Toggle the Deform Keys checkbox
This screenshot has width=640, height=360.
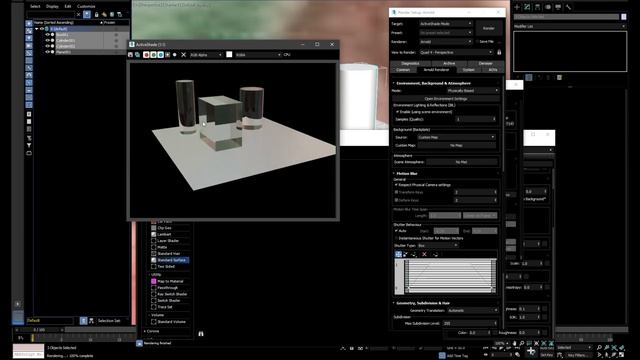coord(396,200)
